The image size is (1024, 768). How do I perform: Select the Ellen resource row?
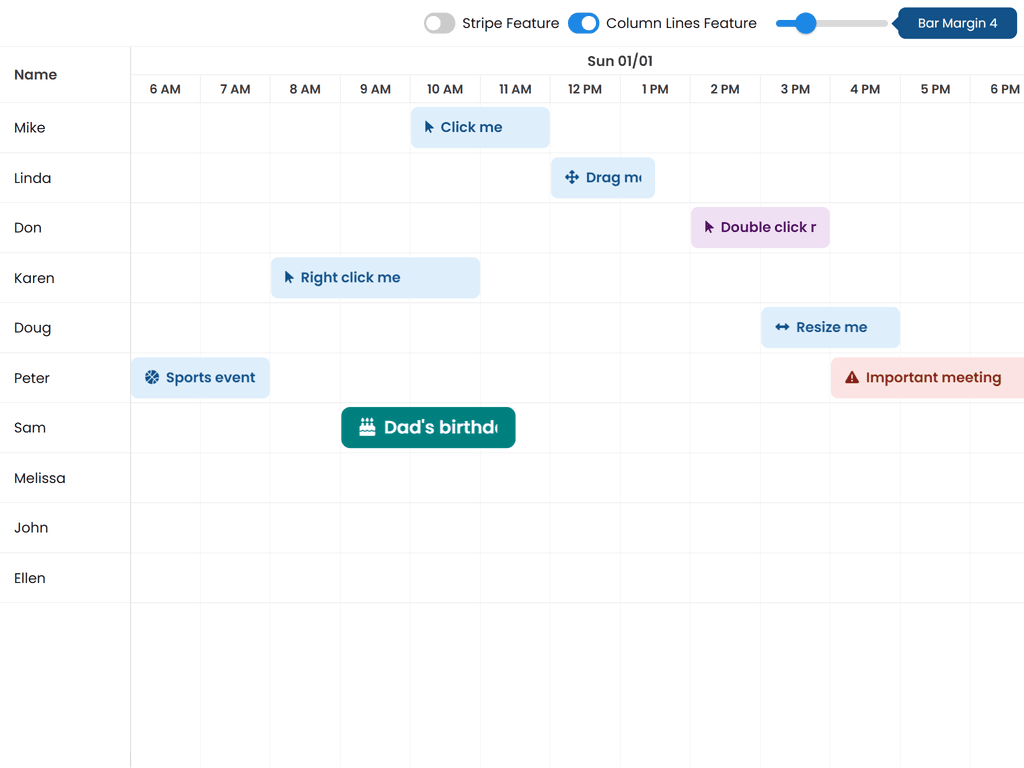(x=30, y=578)
